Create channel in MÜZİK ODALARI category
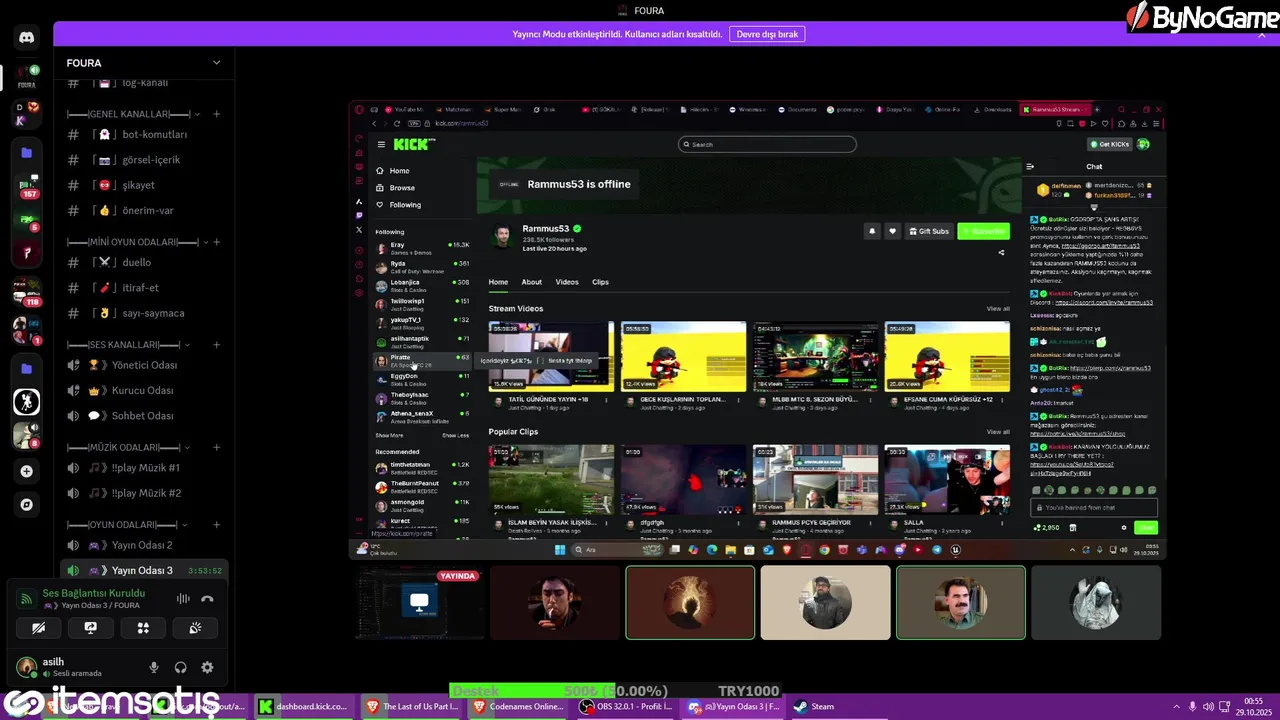Image resolution: width=1280 pixels, height=720 pixels. [x=216, y=447]
